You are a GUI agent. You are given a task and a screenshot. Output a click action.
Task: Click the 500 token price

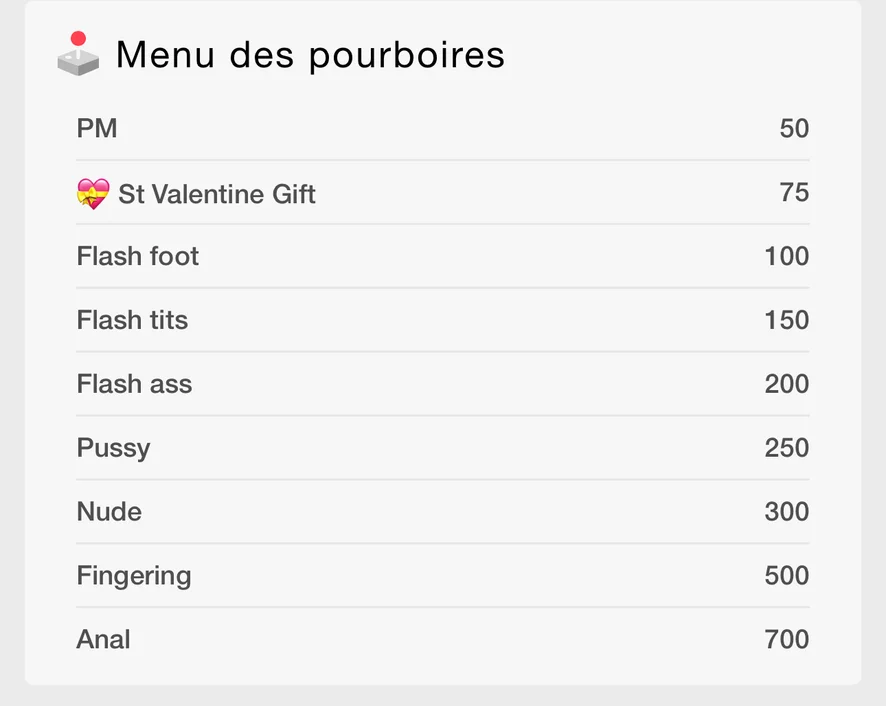[786, 576]
